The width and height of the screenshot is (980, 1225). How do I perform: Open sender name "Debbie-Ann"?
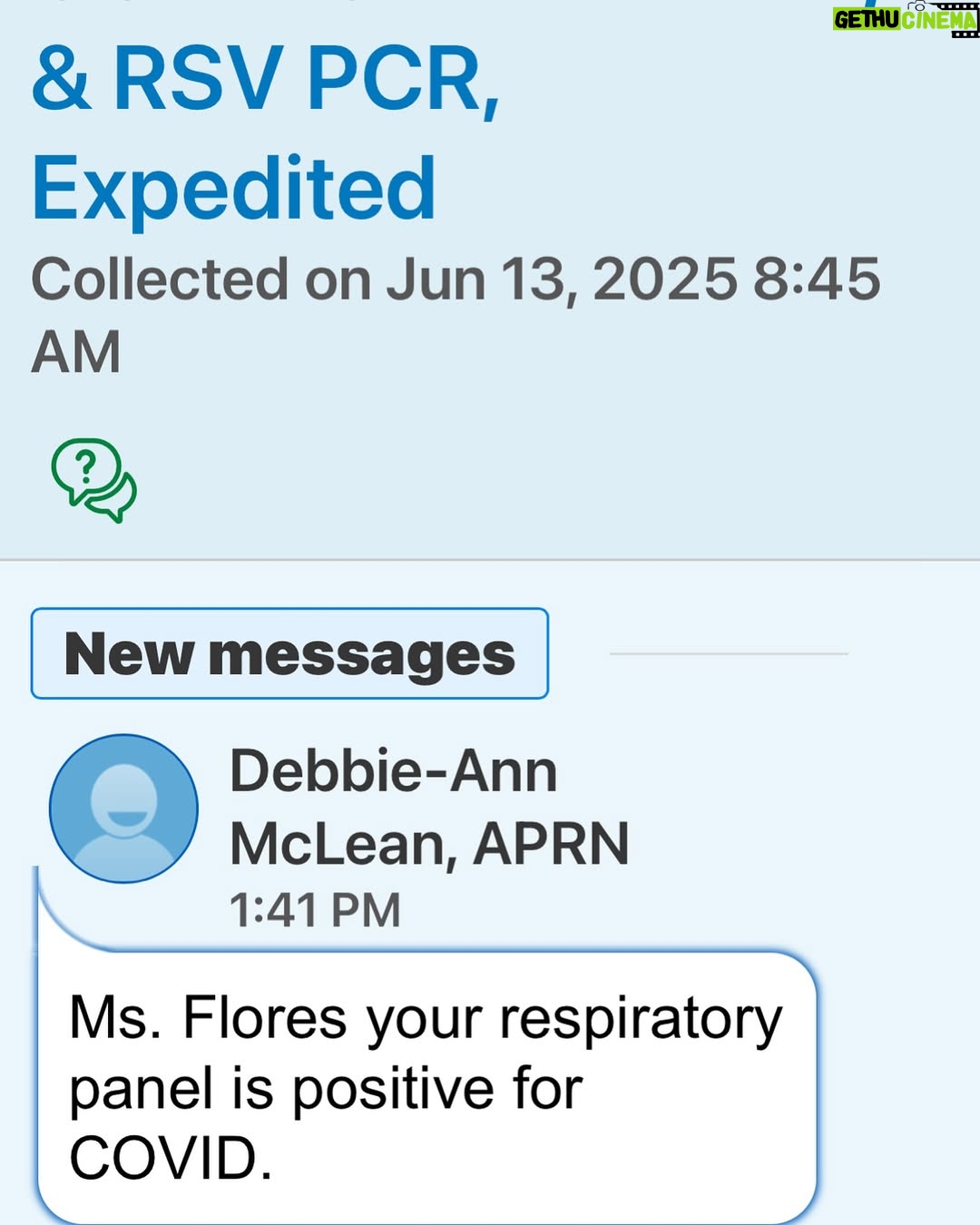point(393,772)
